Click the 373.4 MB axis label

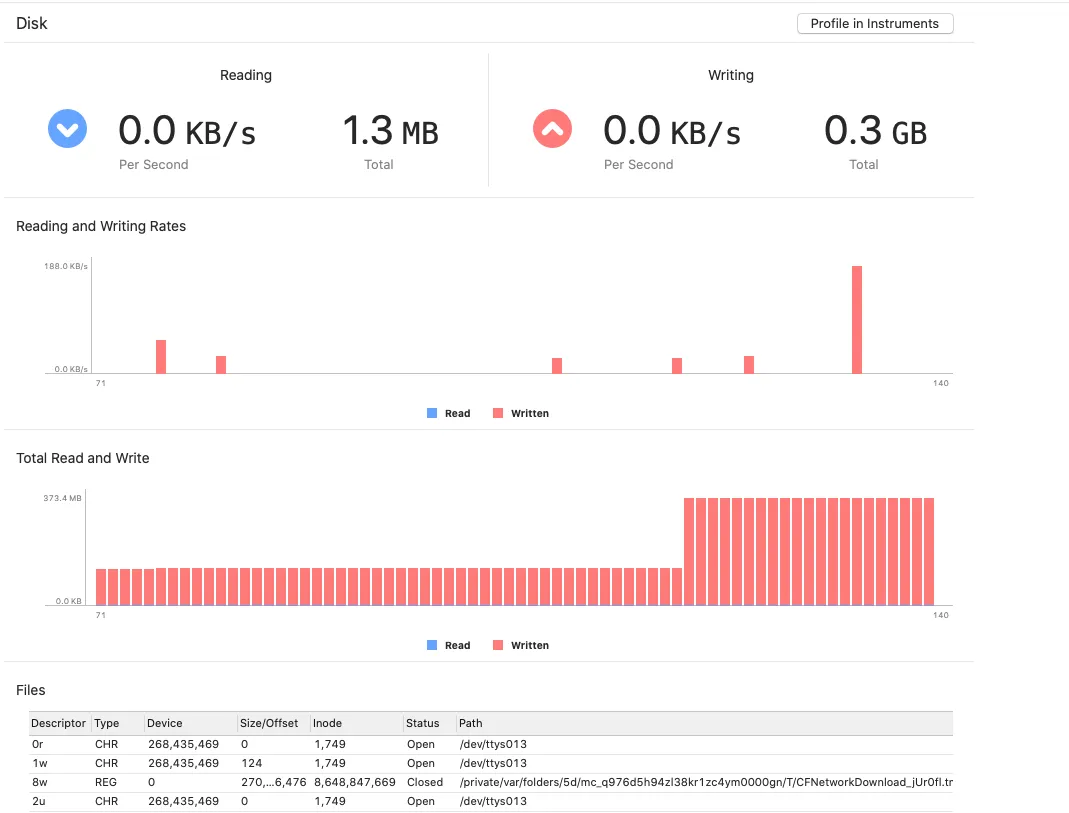(62, 498)
